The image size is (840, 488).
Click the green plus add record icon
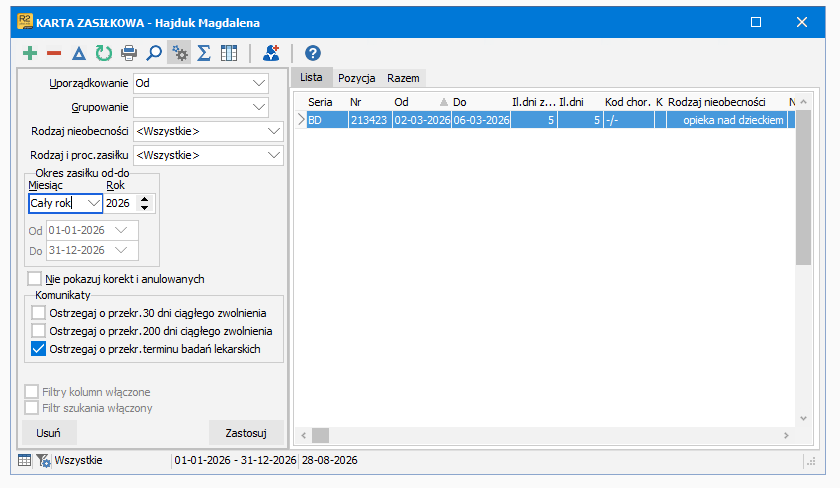(x=30, y=53)
